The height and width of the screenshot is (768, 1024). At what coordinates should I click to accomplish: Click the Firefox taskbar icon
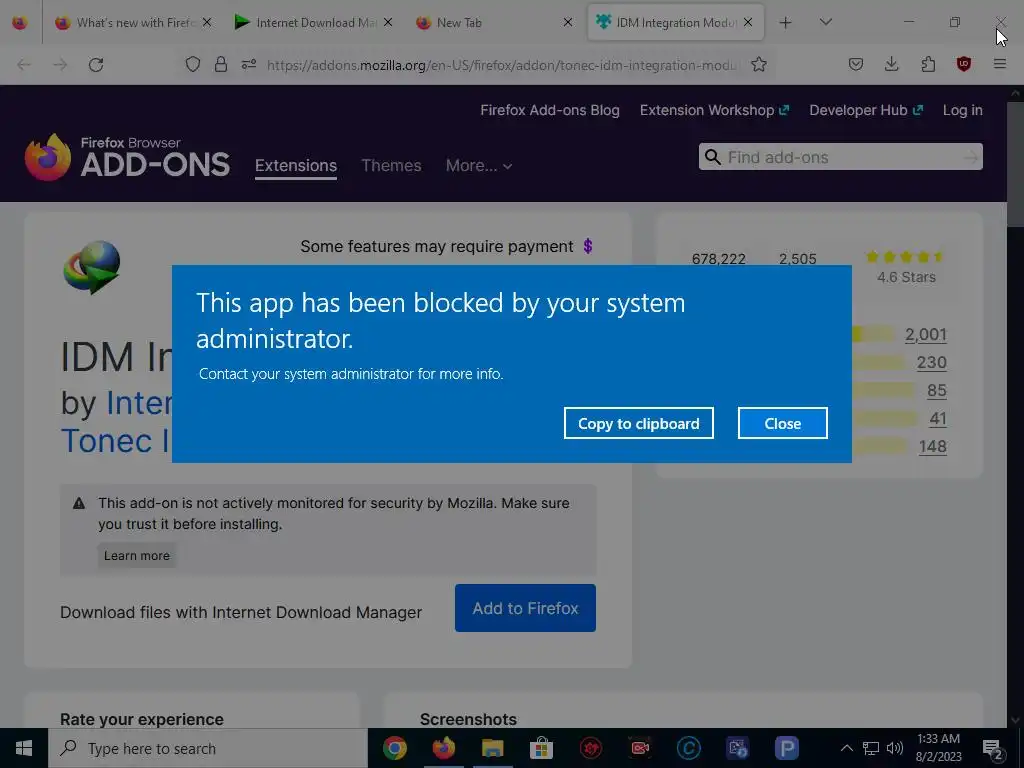point(443,748)
